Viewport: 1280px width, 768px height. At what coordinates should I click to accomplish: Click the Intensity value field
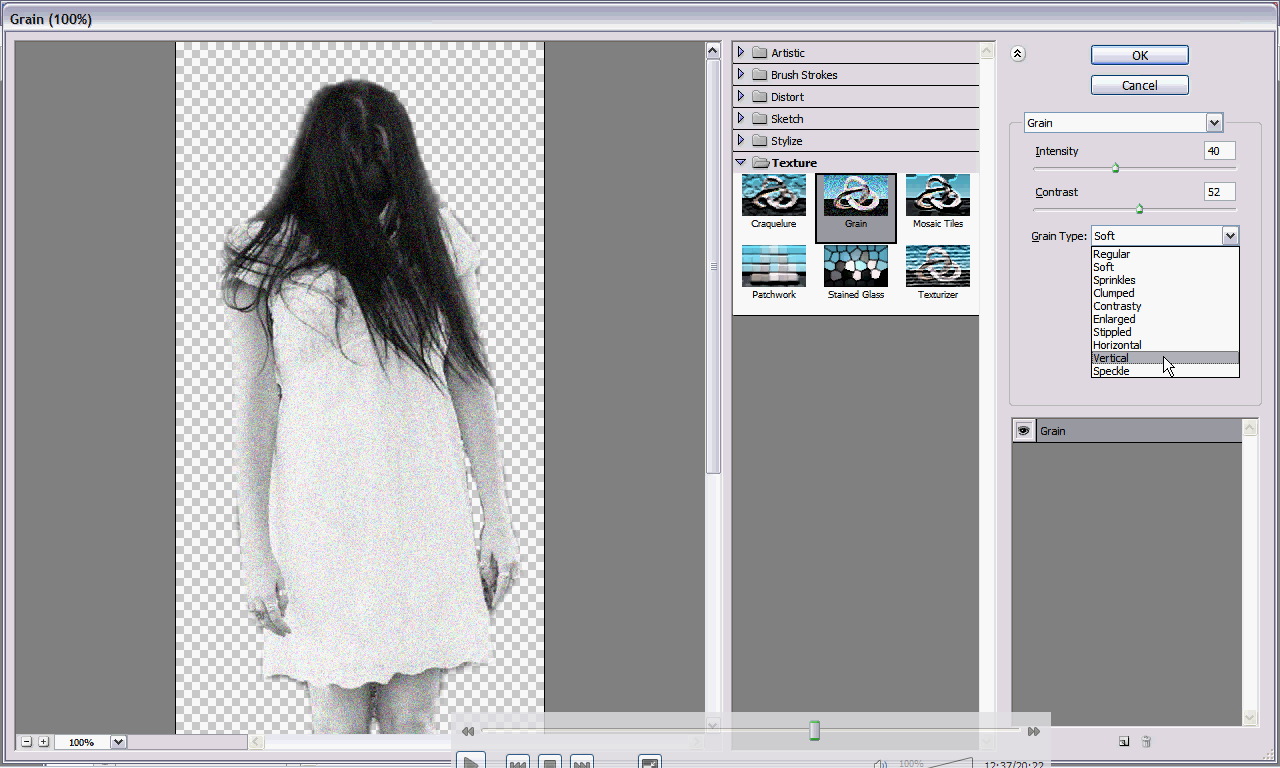pyautogui.click(x=1219, y=151)
